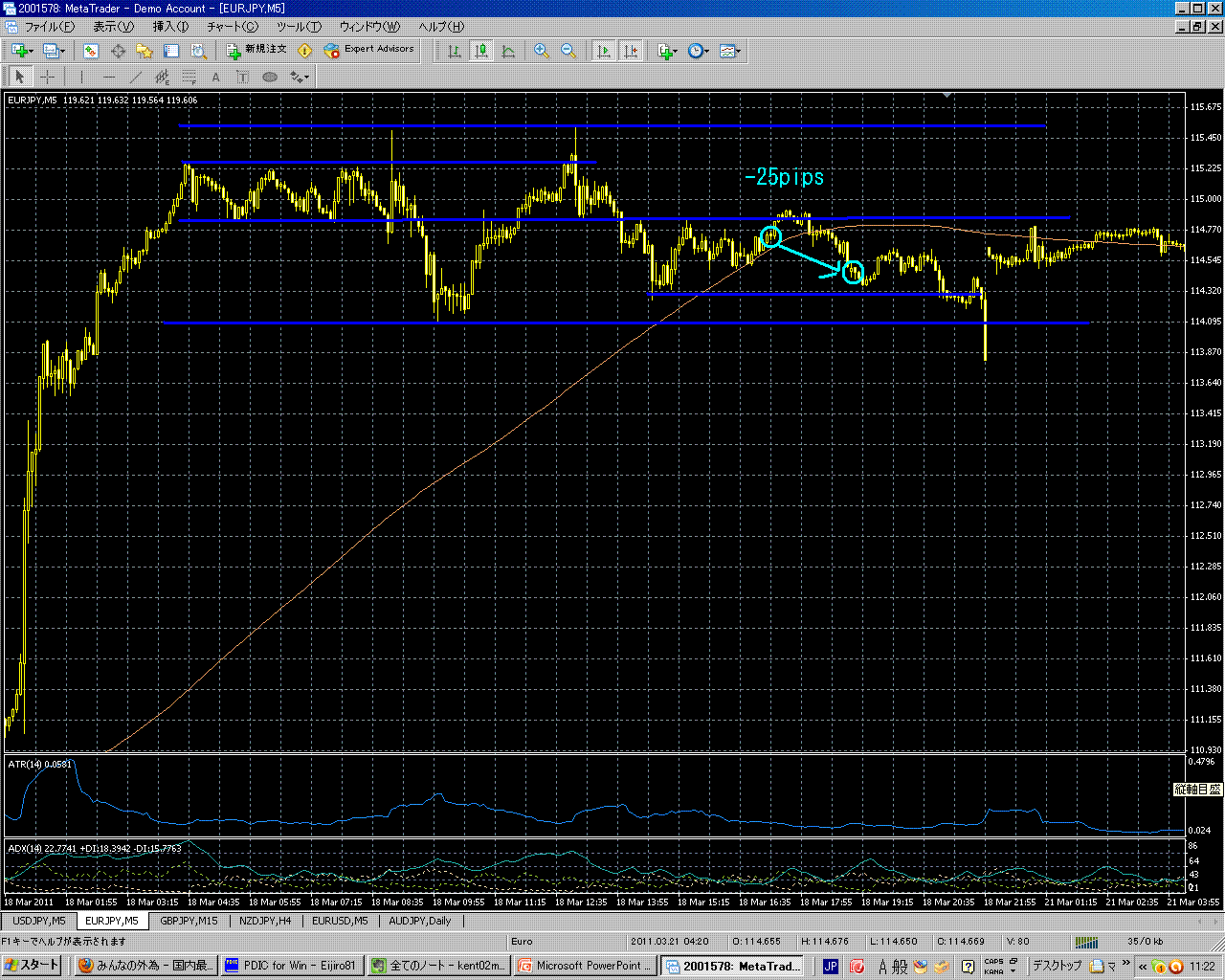Select the ellipse drawing tool

(270, 78)
